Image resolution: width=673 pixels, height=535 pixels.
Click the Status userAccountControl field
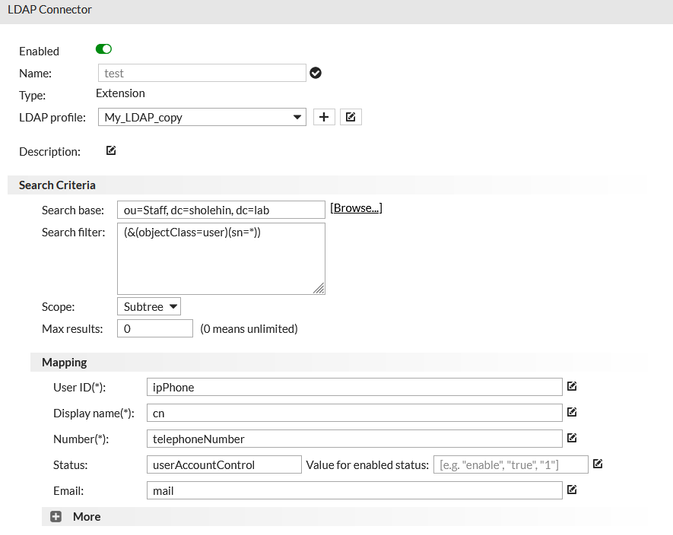tap(223, 464)
